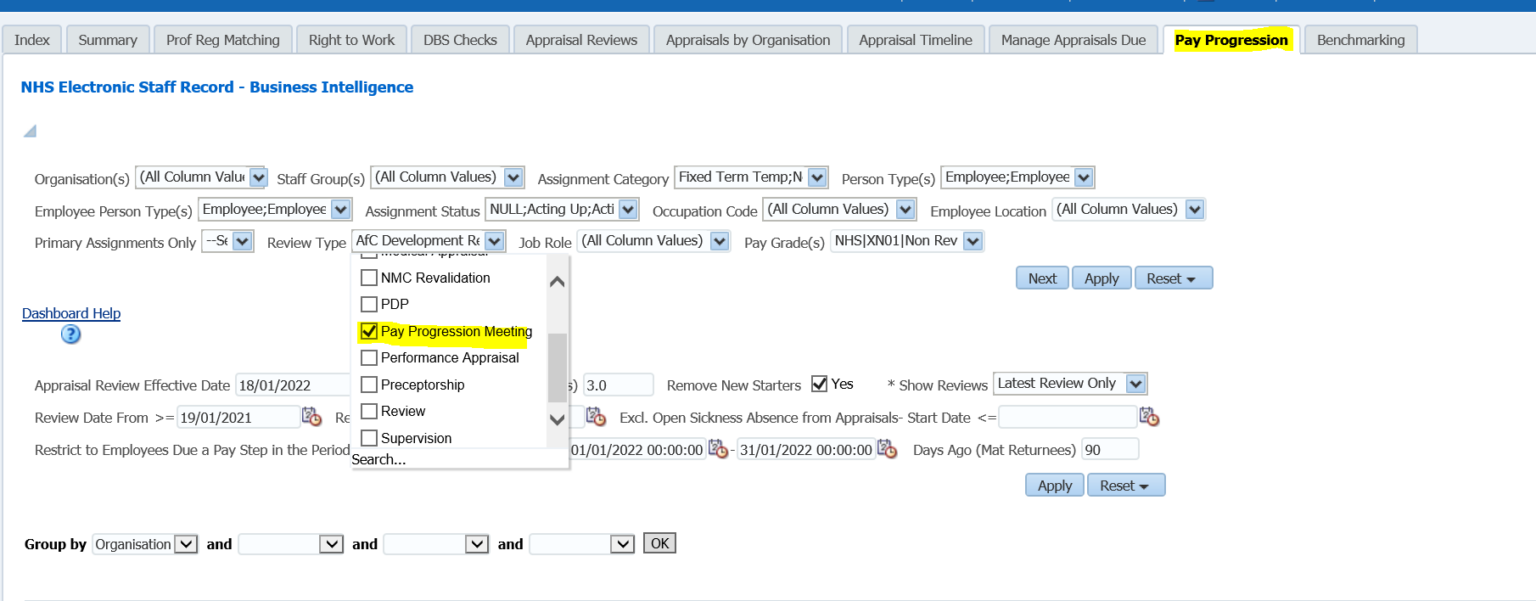Screen dimensions: 1536x601
Task: Uncheck the Pay Progression Meeting checkbox
Action: (369, 331)
